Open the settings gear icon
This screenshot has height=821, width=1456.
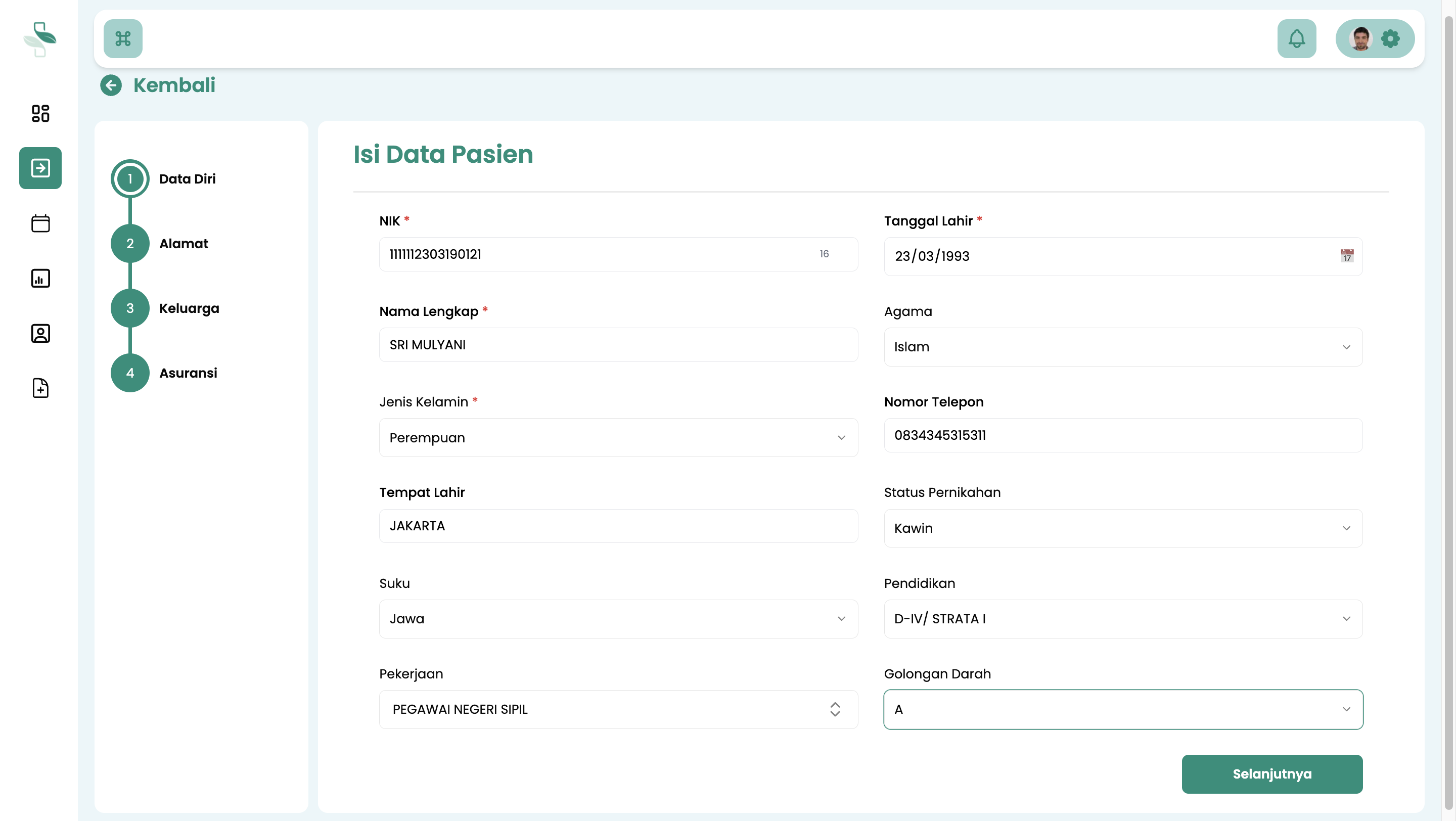1390,38
